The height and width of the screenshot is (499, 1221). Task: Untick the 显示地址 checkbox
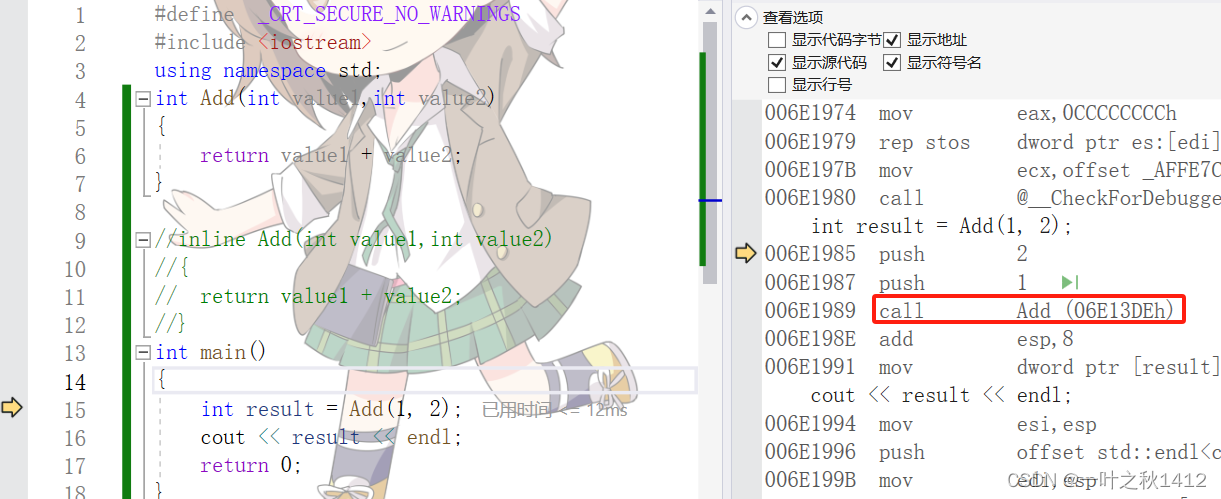pyautogui.click(x=892, y=40)
